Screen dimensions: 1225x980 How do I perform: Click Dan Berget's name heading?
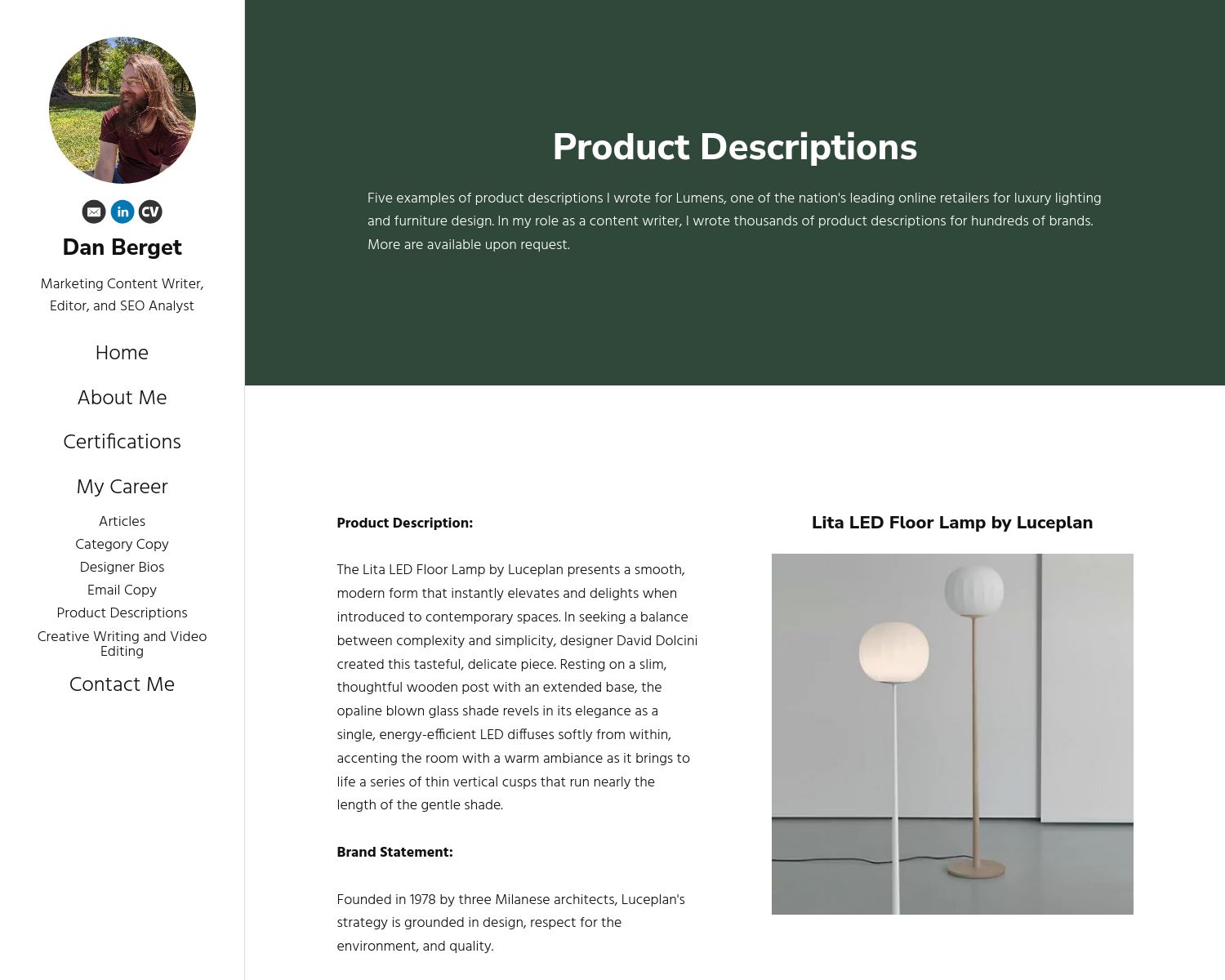tap(122, 247)
